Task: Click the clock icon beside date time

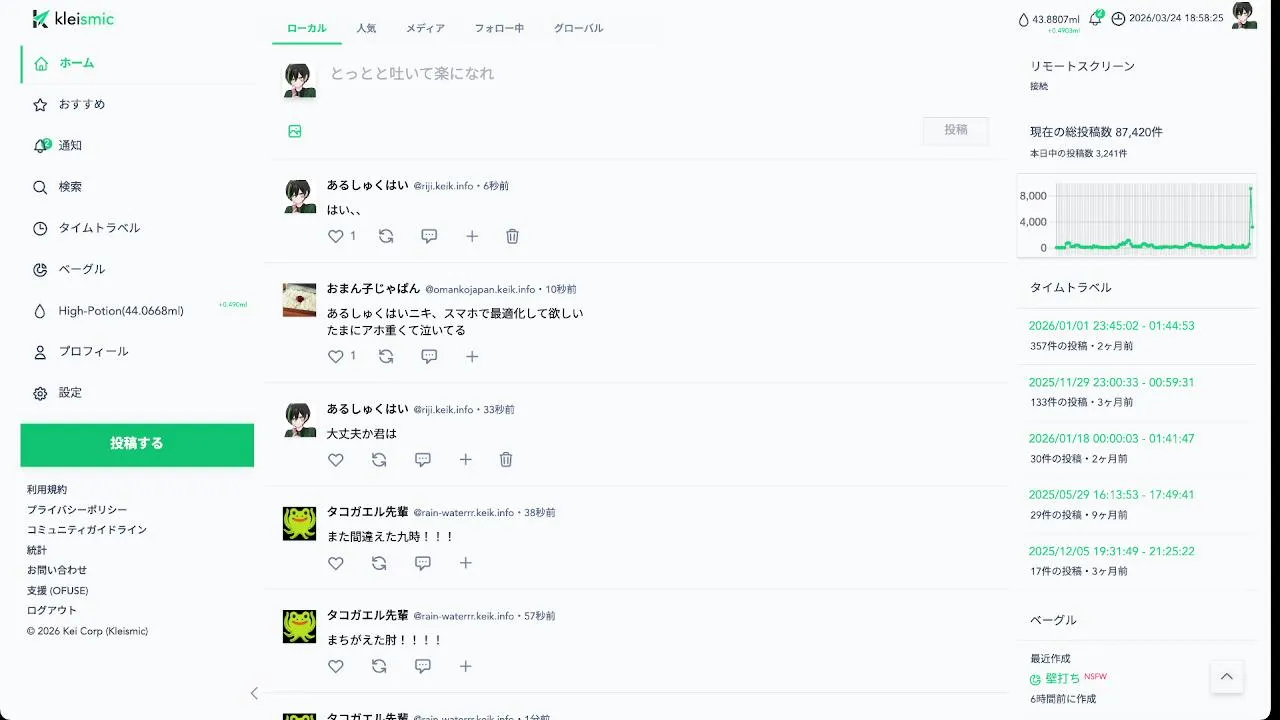Action: tap(1118, 18)
